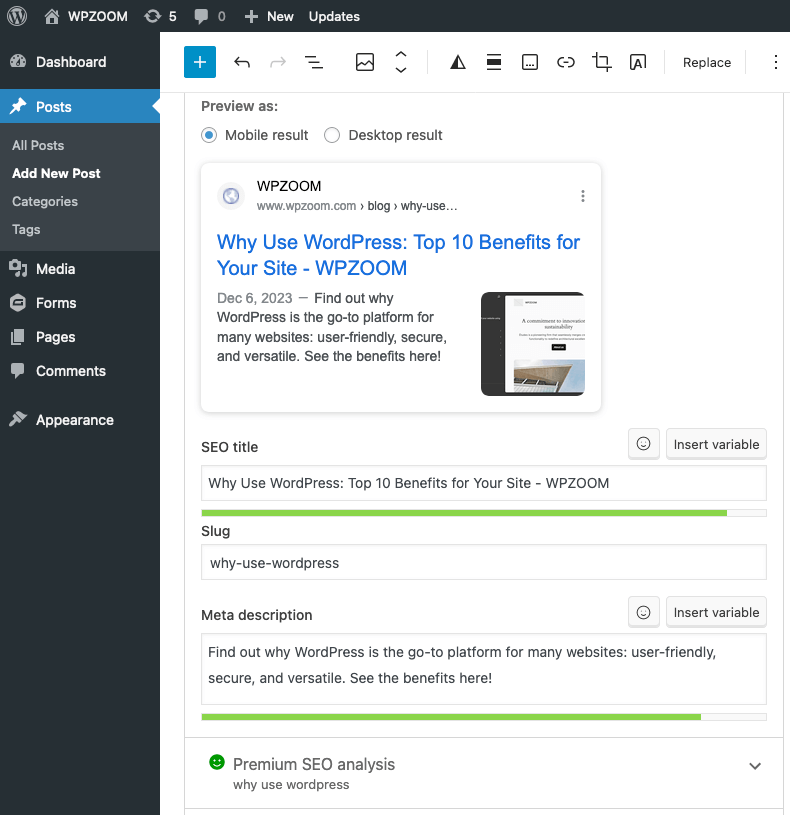Click the image block type icon
Screen dimensions: 790x815
tap(365, 62)
